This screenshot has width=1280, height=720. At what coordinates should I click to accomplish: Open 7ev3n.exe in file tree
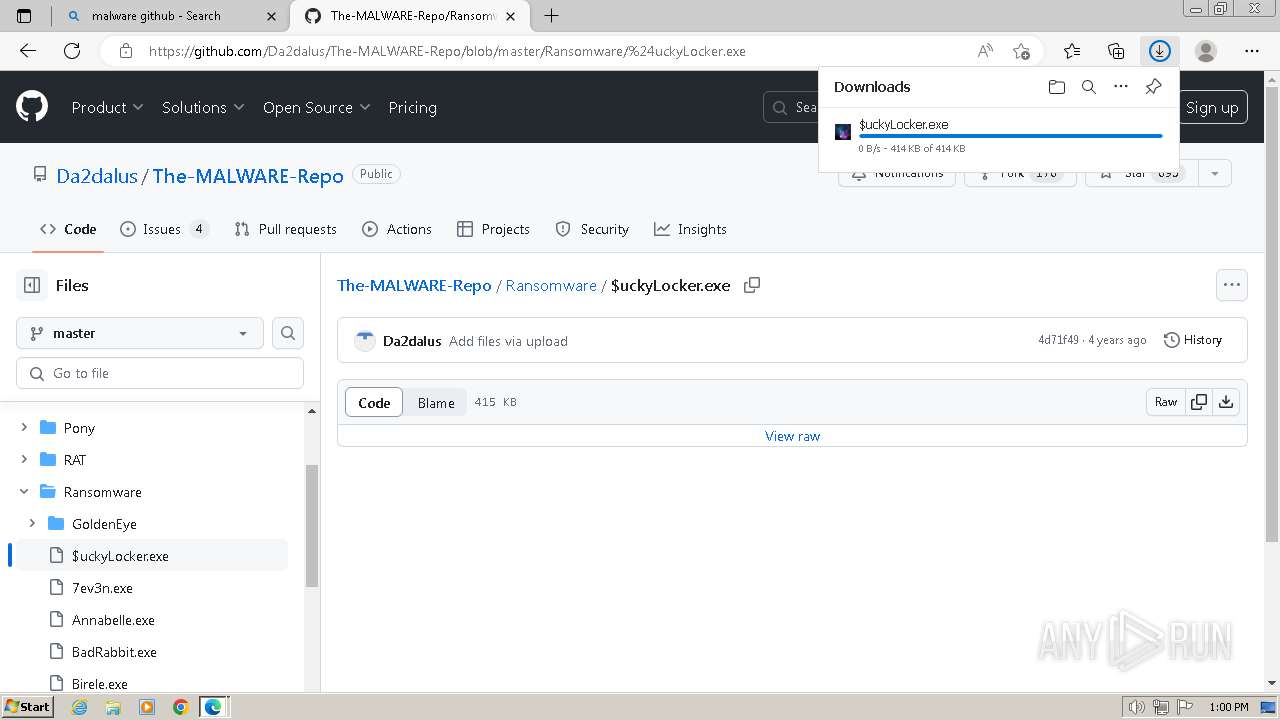pyautogui.click(x=102, y=588)
